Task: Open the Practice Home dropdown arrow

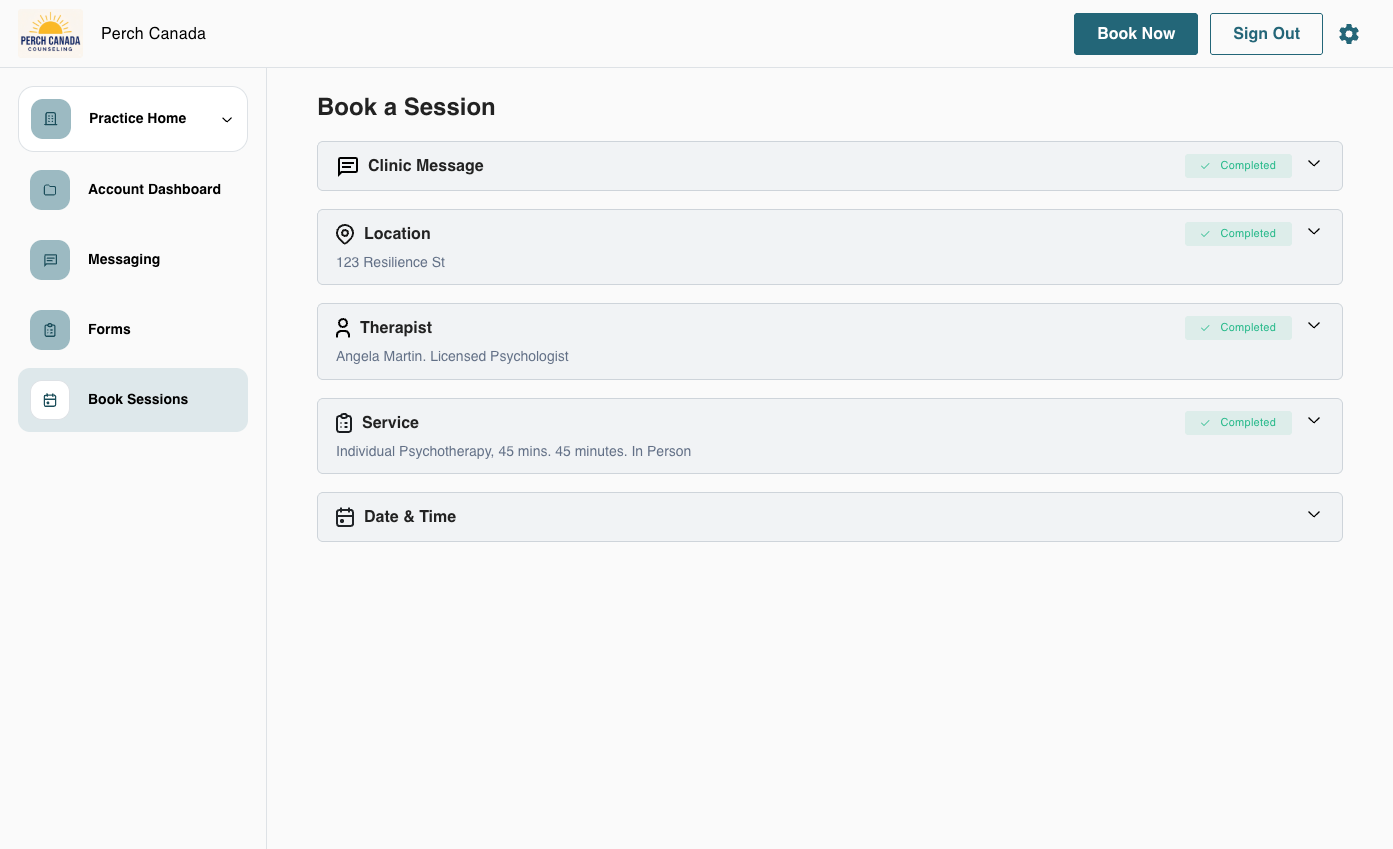Action: [x=227, y=120]
